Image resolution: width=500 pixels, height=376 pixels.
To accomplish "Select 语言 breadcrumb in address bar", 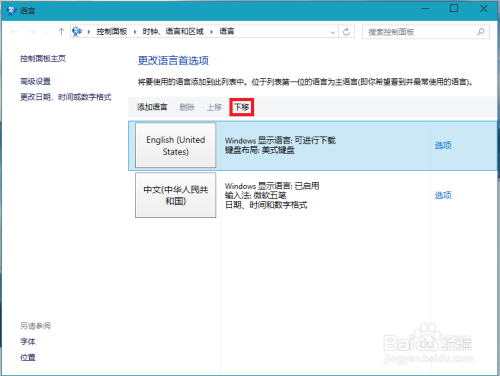I will point(227,32).
